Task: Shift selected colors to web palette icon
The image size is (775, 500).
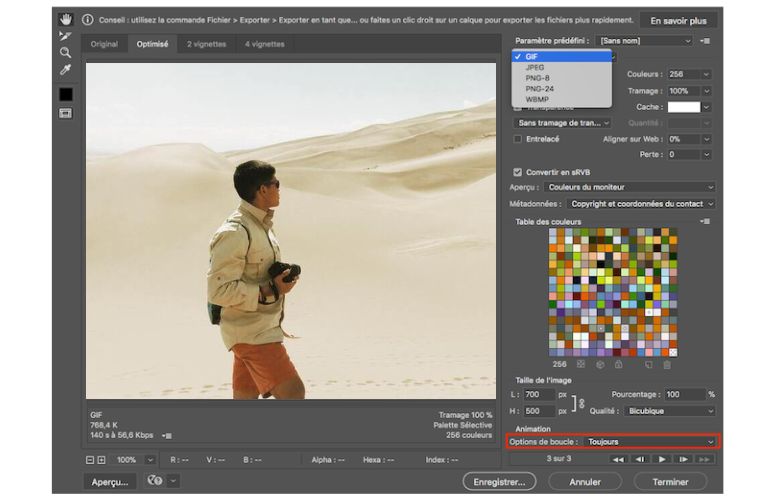Action: 600,365
